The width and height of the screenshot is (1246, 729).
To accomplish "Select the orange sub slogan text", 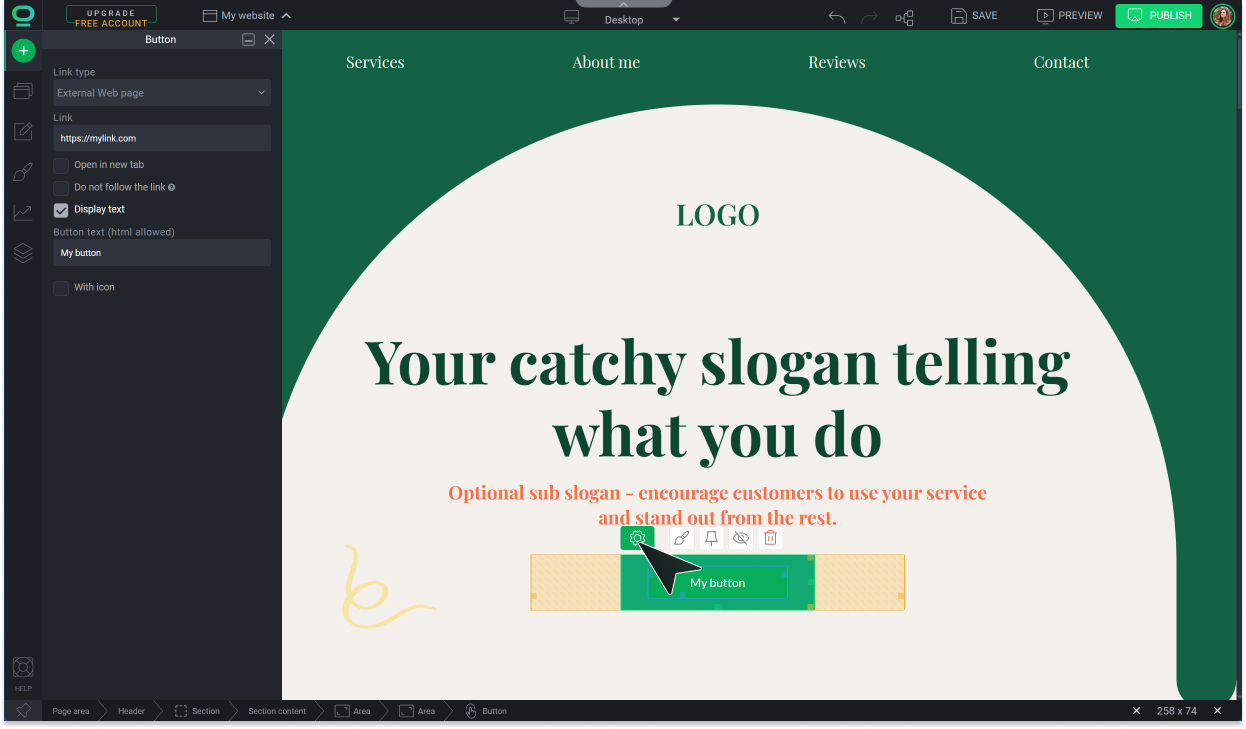I will click(x=717, y=505).
